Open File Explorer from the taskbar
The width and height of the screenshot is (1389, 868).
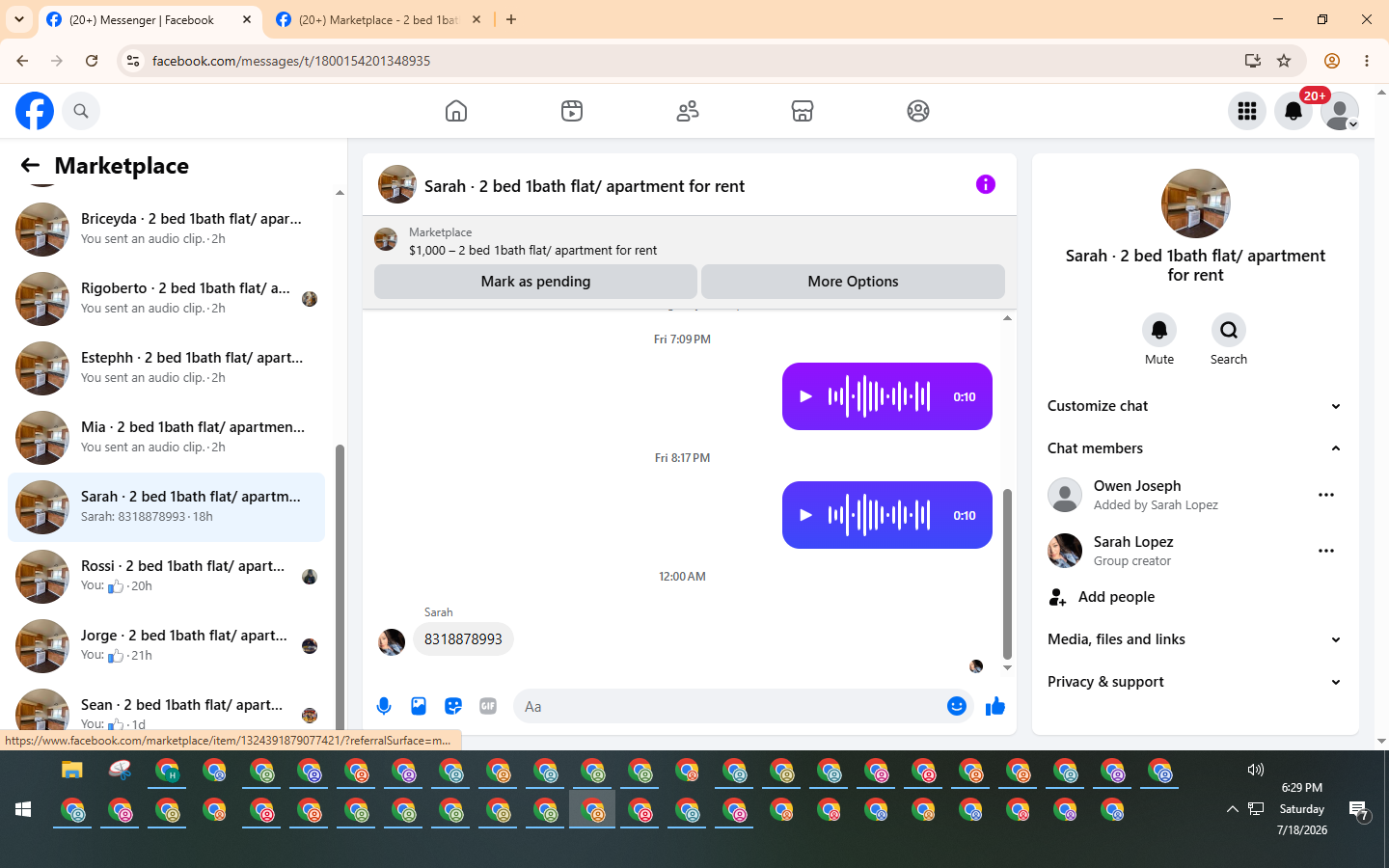[x=72, y=770]
